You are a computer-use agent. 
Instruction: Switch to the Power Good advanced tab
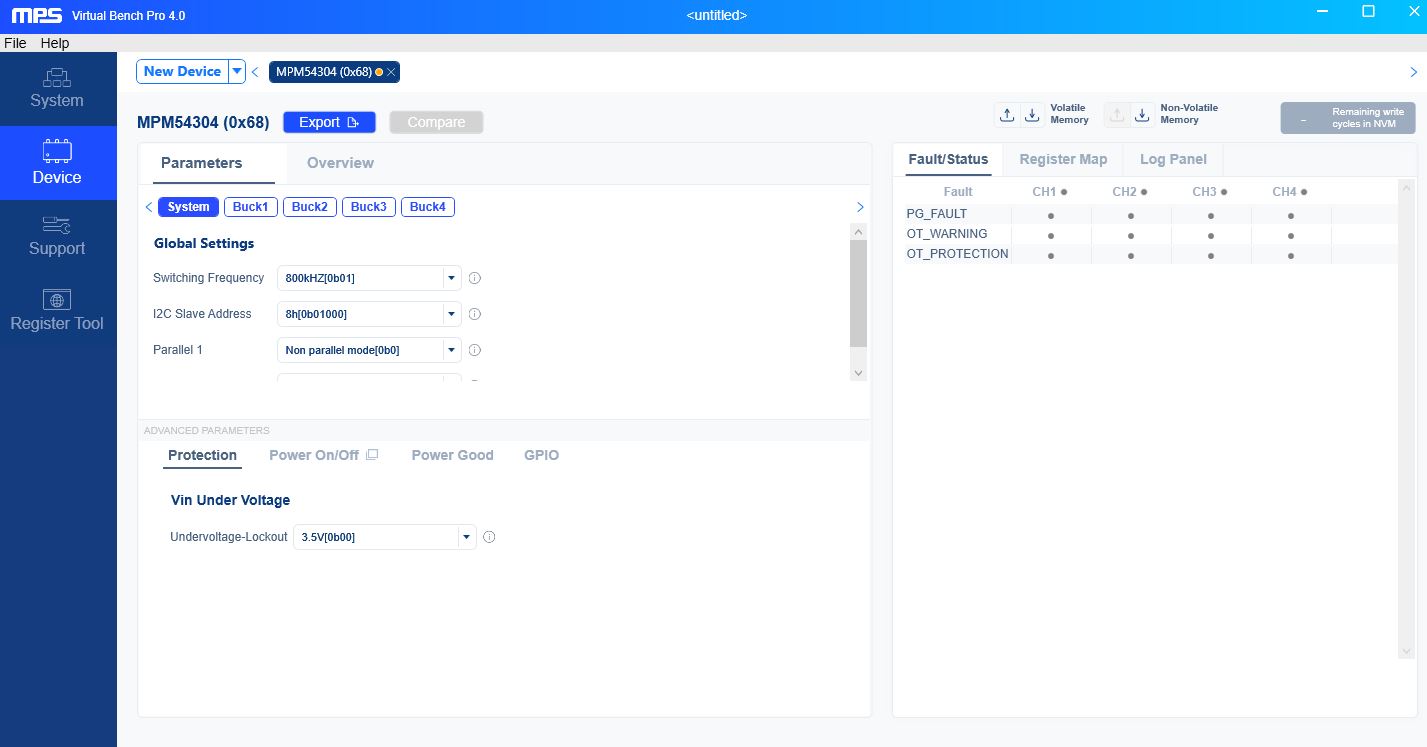coord(452,455)
